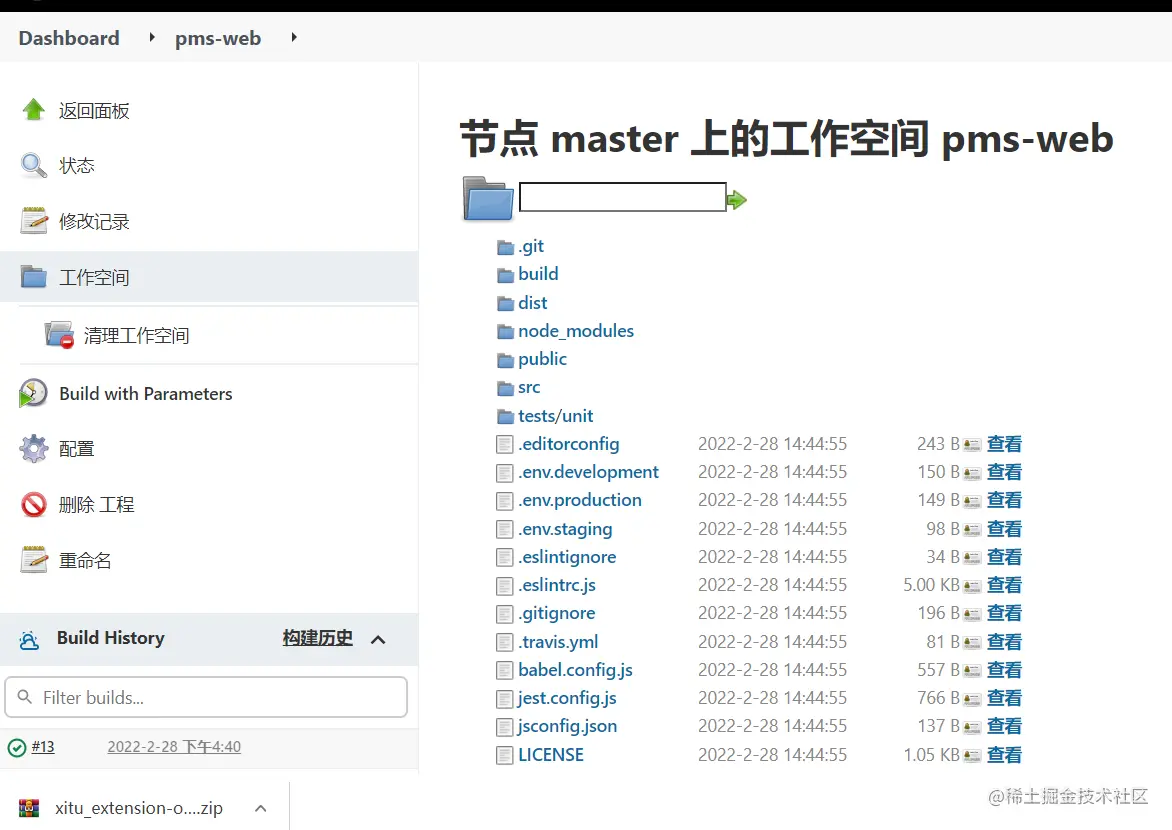1172x830 pixels.
Task: Open the build date 2022-2-28 下午4:40 link
Action: 174,746
